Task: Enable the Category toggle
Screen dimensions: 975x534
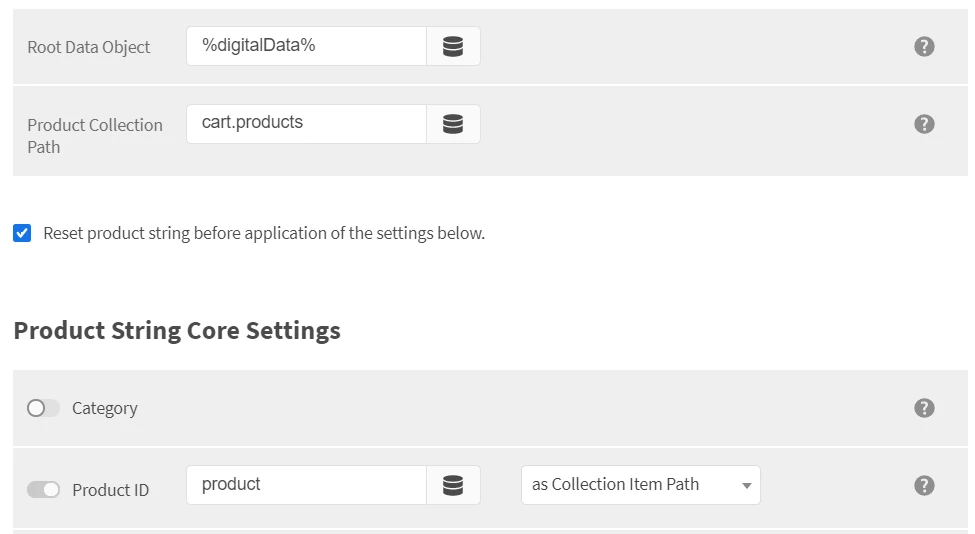Action: 43,408
